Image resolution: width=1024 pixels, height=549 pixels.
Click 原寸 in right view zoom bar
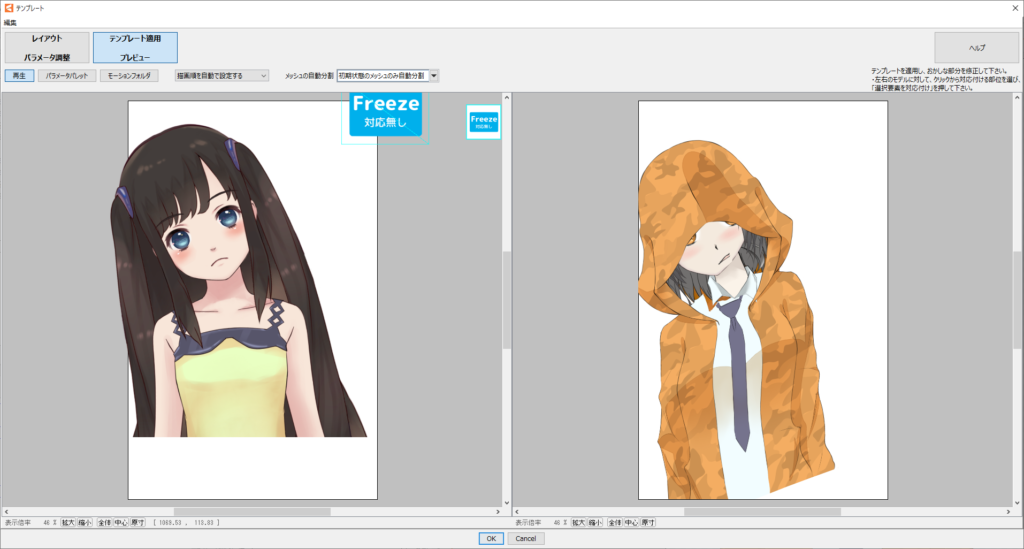click(x=647, y=522)
